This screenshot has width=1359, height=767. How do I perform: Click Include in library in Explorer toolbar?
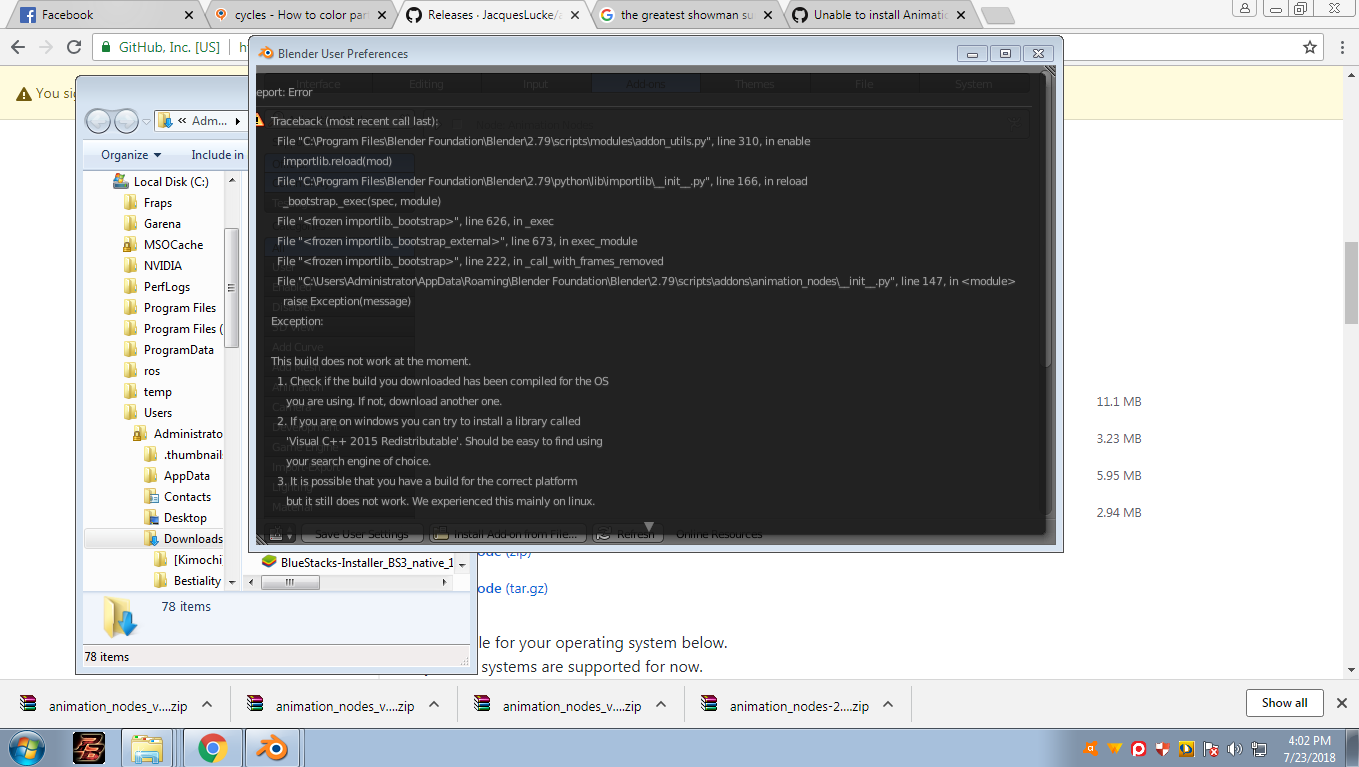[217, 155]
